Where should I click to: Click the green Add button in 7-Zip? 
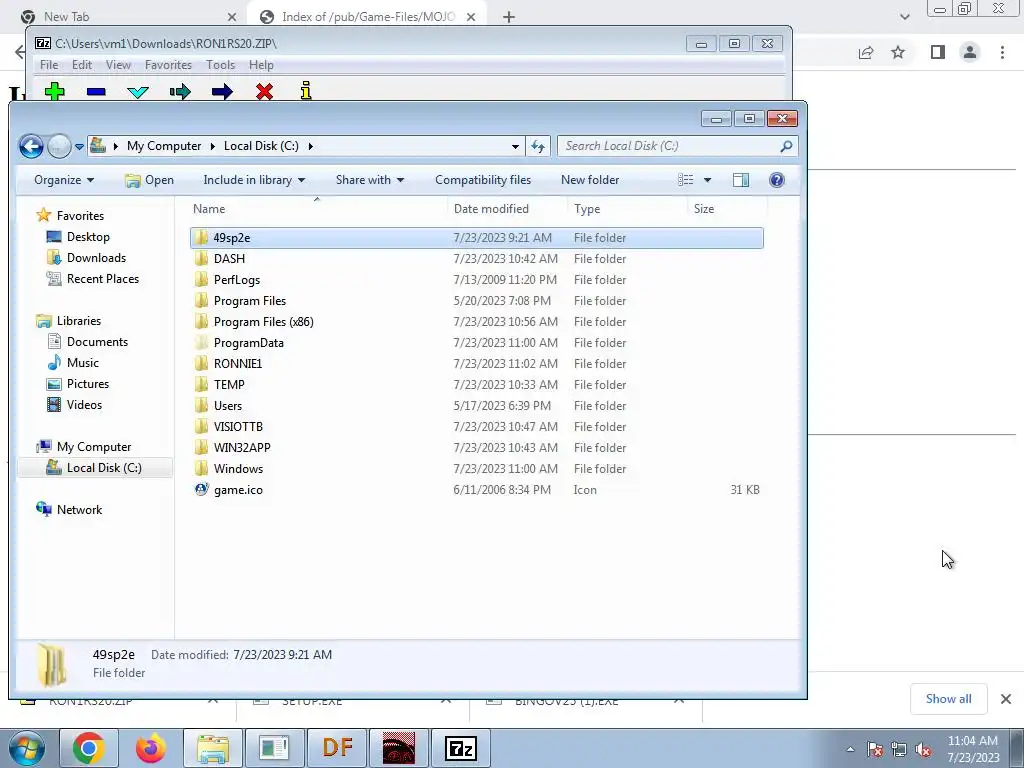(55, 91)
